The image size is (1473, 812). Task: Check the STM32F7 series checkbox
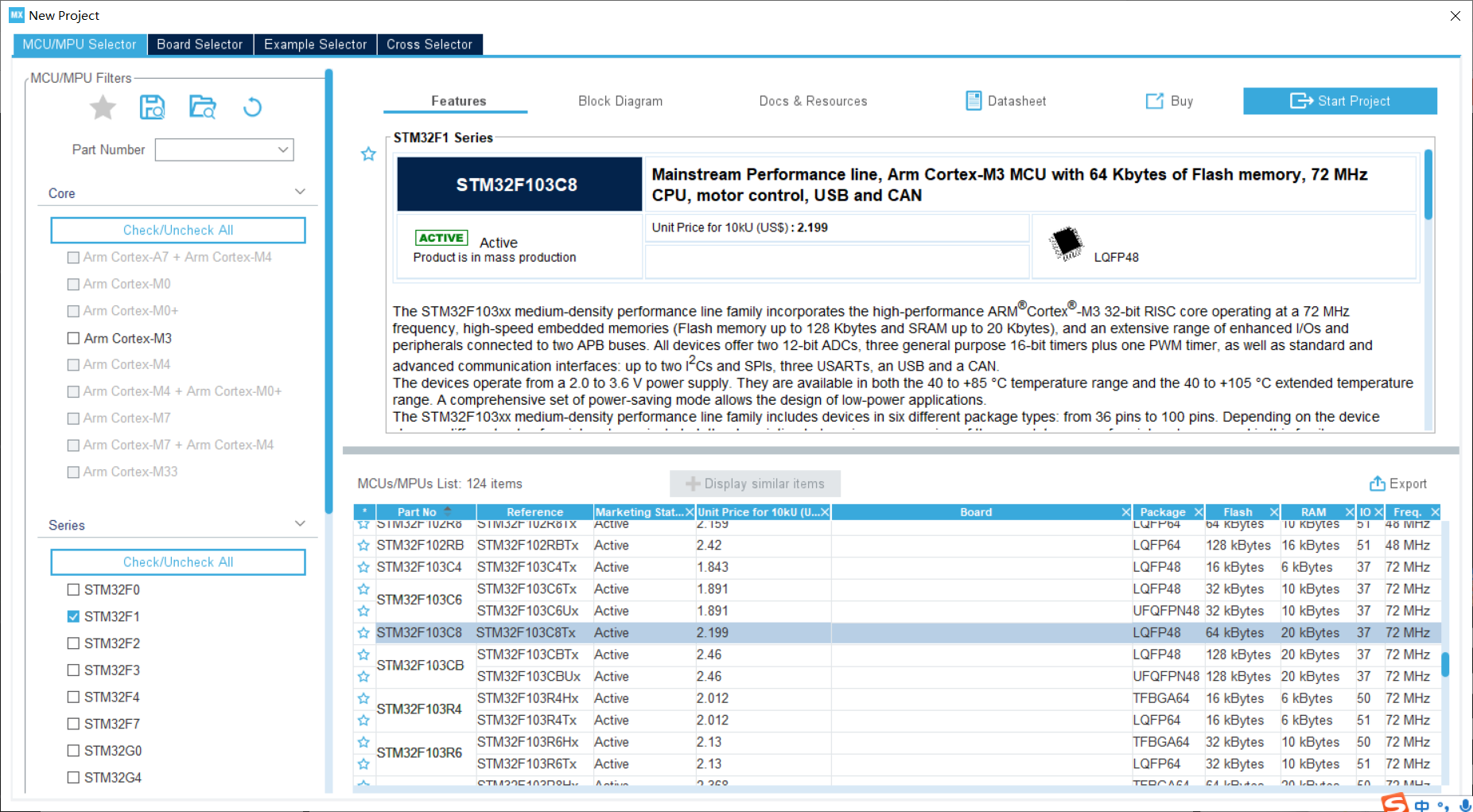pyautogui.click(x=73, y=724)
